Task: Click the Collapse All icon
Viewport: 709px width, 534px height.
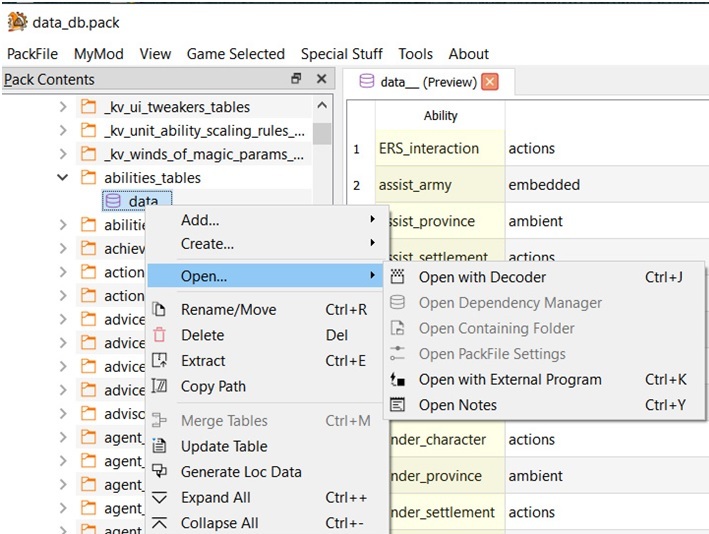Action: pyautogui.click(x=159, y=523)
